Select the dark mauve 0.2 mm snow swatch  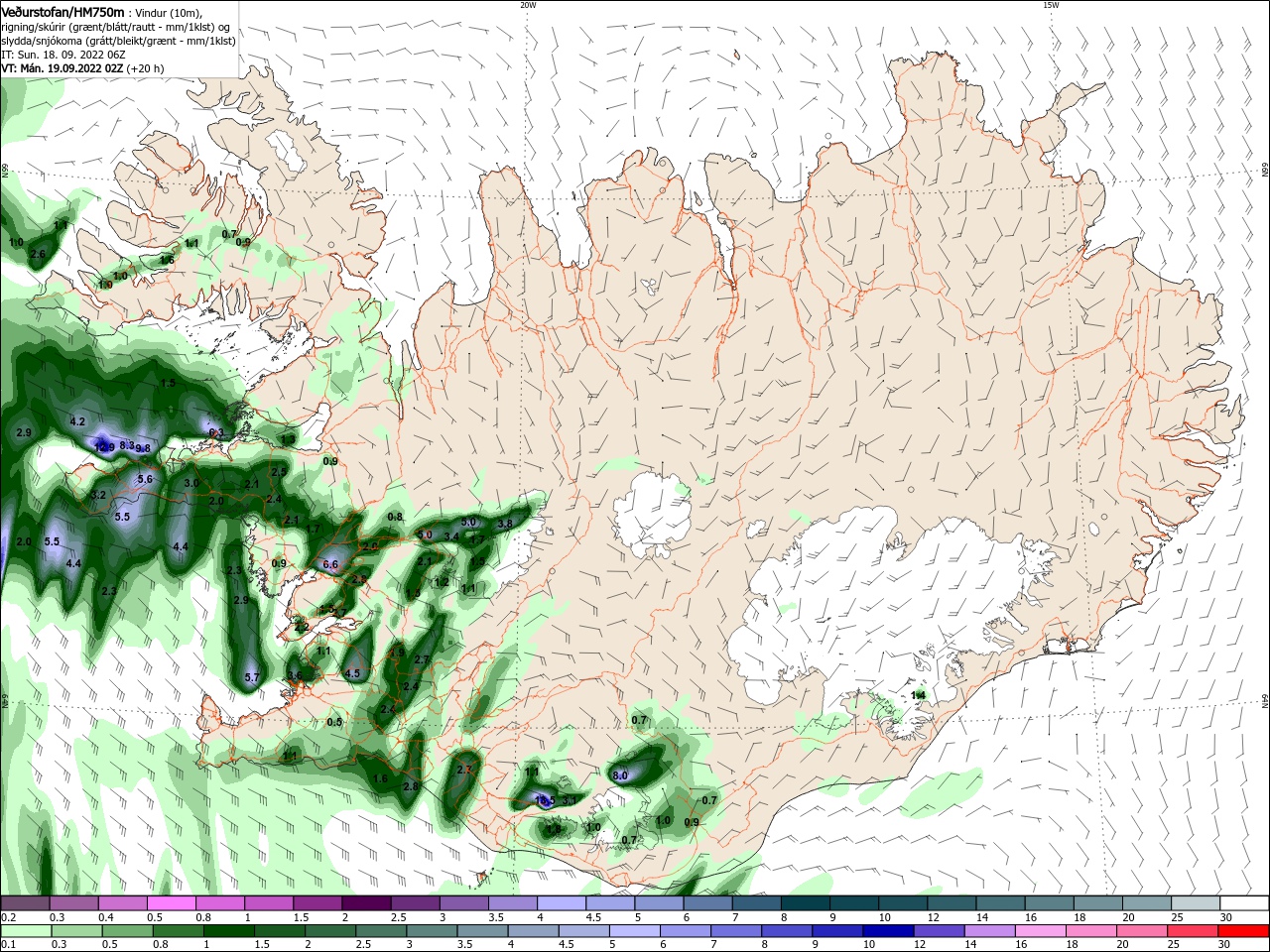tap(26, 903)
